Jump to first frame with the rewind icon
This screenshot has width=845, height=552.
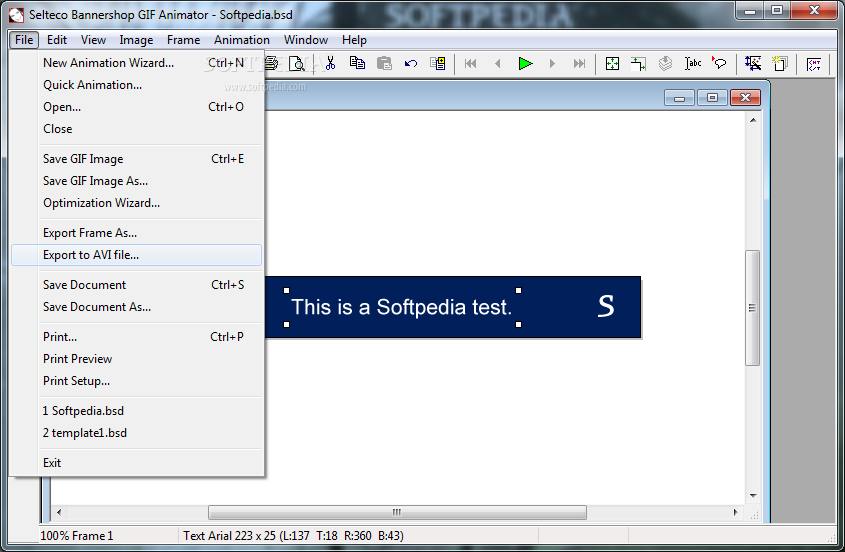pos(470,64)
